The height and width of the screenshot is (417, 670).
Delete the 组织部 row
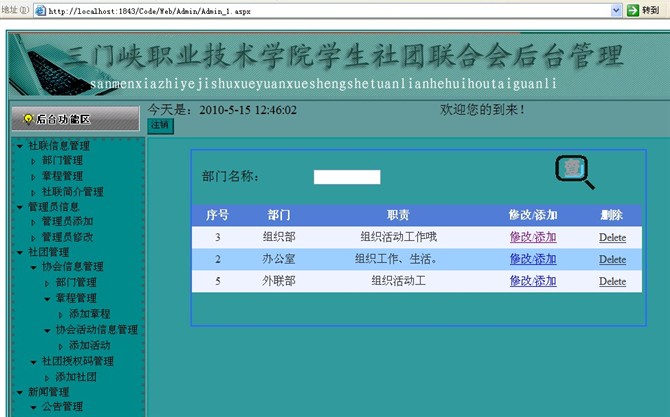[x=612, y=237]
